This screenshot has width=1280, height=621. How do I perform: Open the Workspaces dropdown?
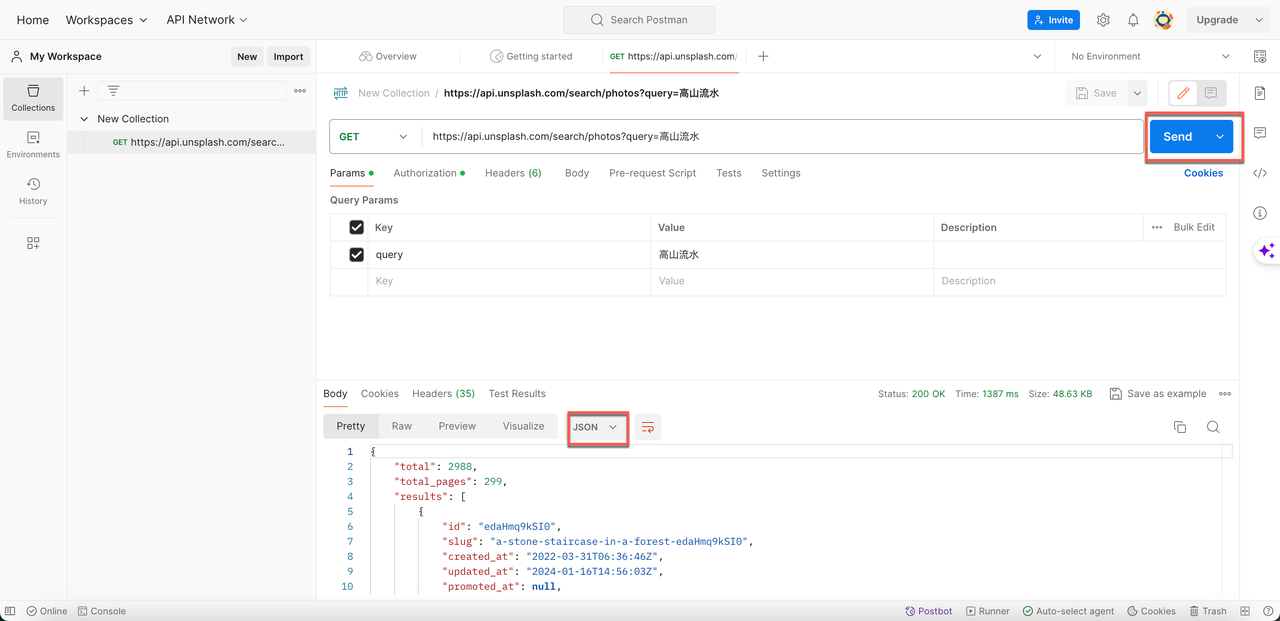[x=106, y=20]
